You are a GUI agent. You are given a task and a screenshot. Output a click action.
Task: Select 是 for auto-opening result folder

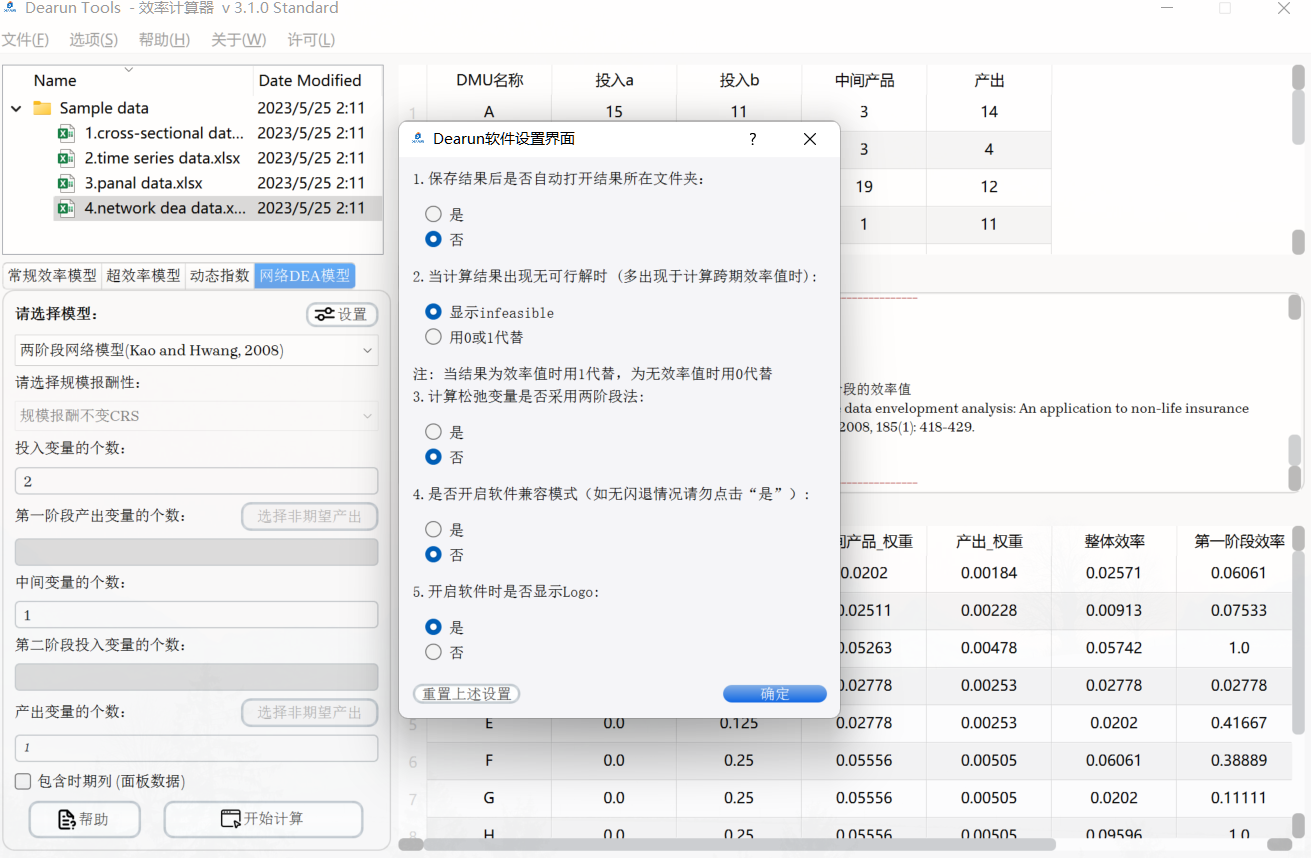point(433,214)
